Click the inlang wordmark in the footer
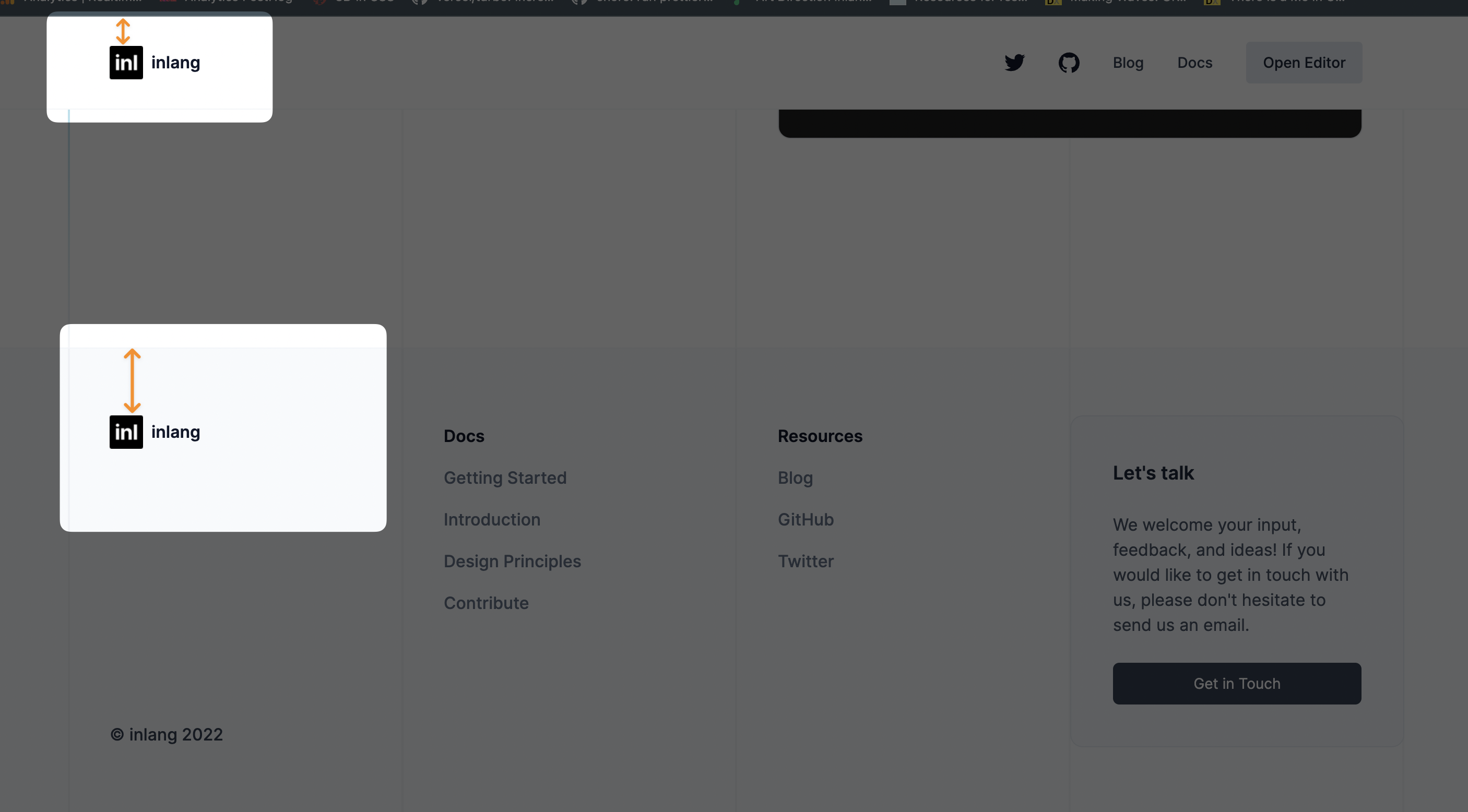 tap(175, 432)
